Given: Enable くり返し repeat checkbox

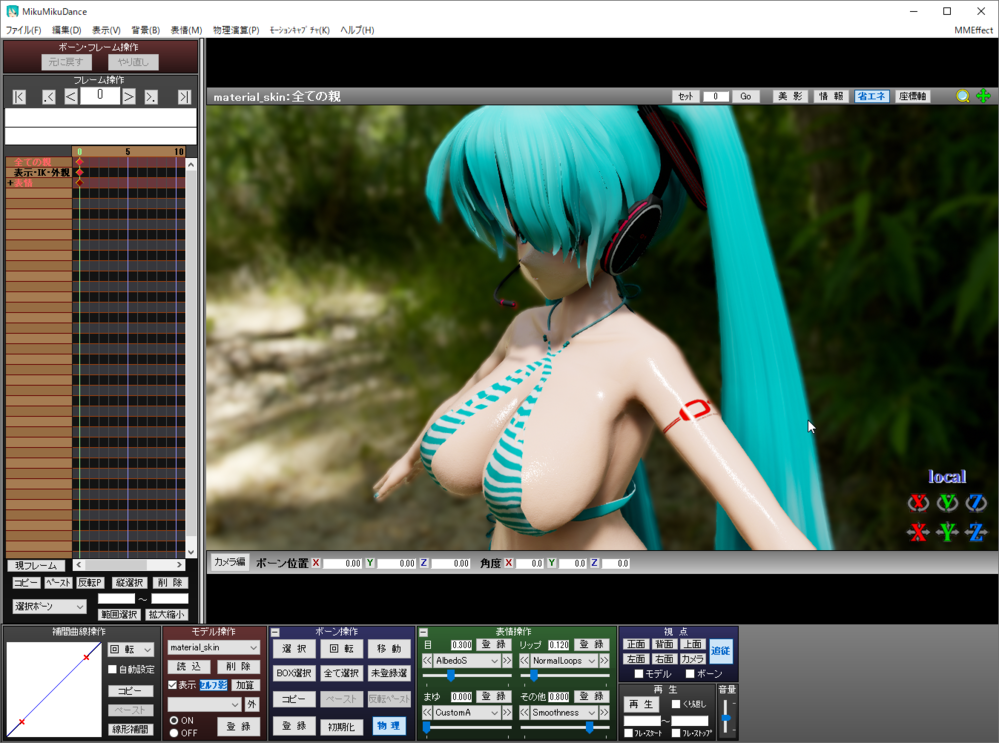Looking at the screenshot, I should click(676, 704).
